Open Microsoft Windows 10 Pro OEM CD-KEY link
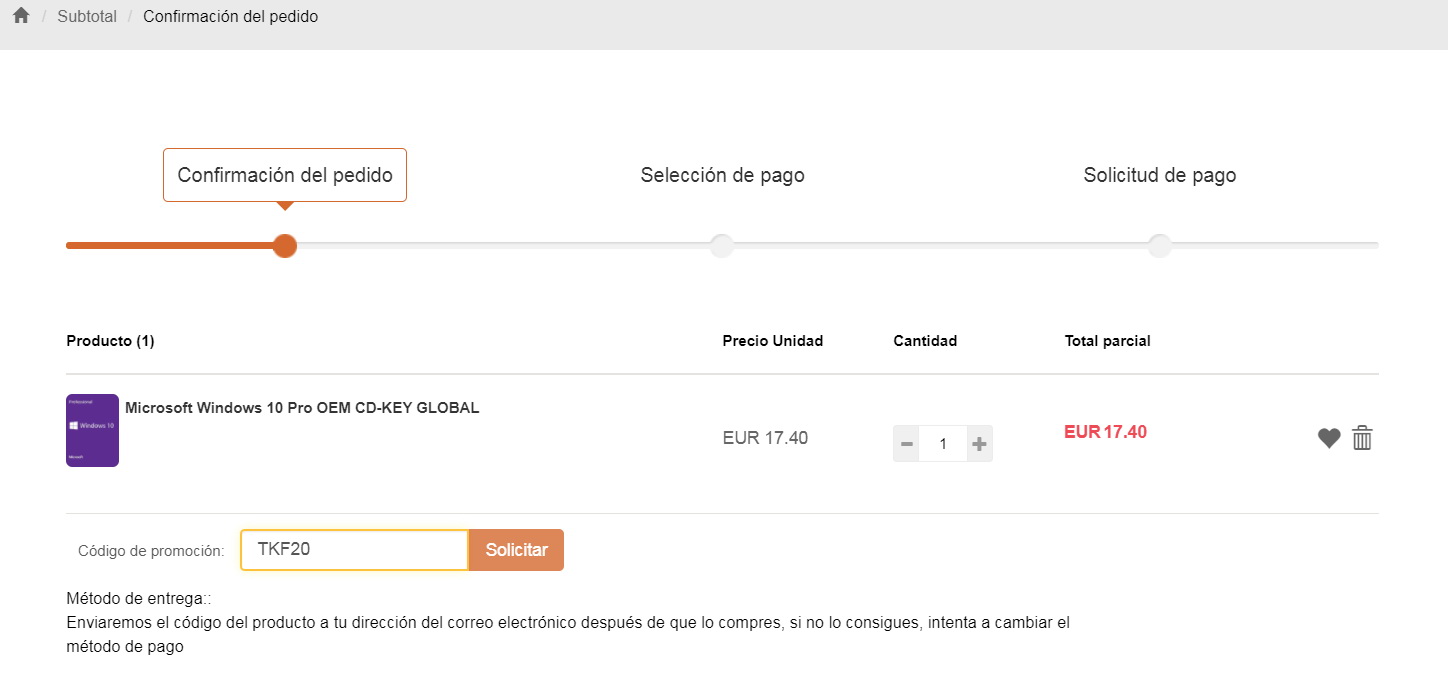Screen dimensions: 1448x680 pos(302,408)
